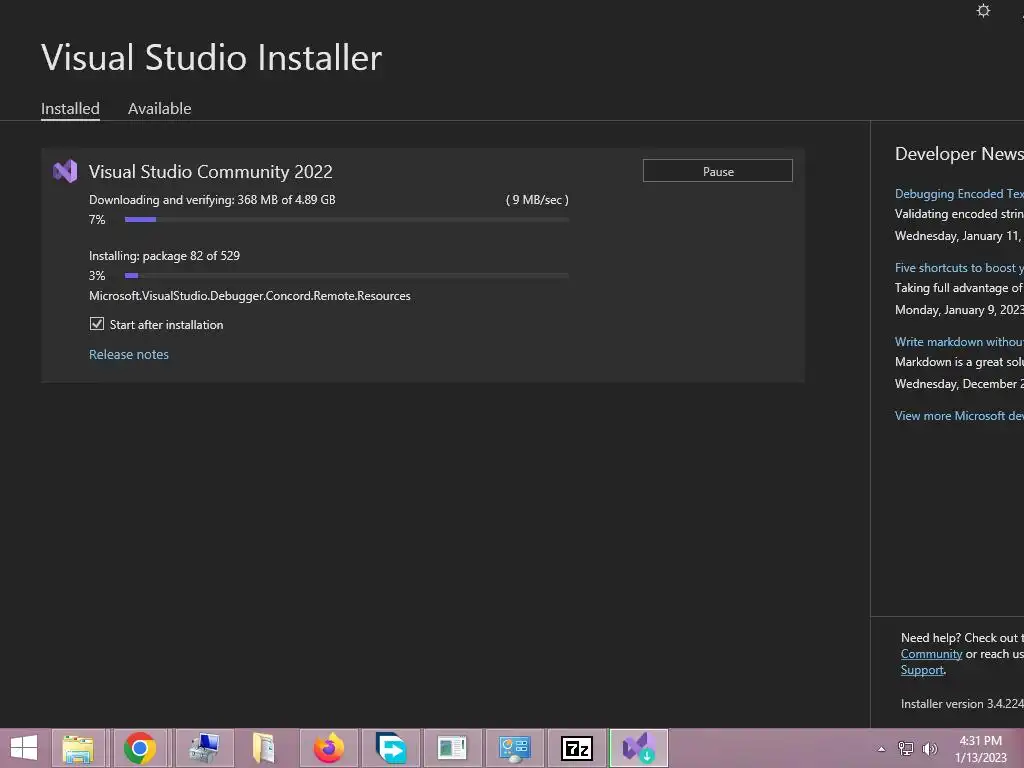The height and width of the screenshot is (768, 1024).
Task: Open the network status tray icon
Action: point(906,748)
